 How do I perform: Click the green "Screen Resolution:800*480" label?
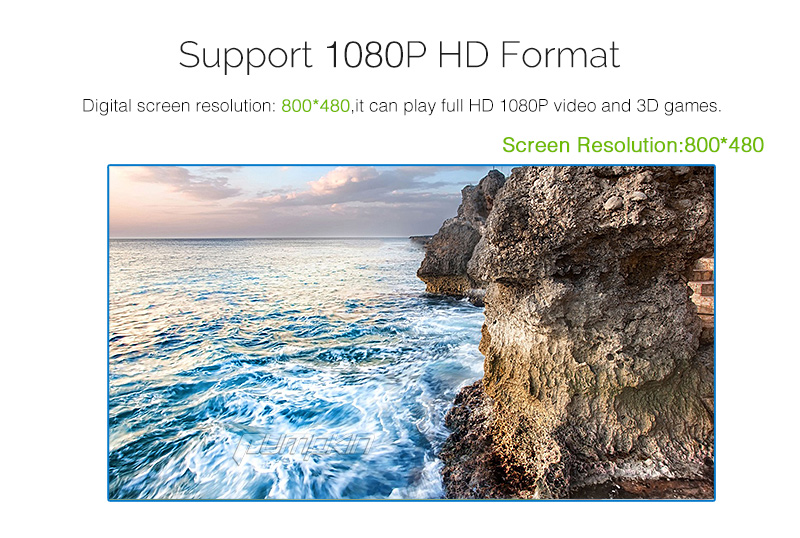click(x=633, y=145)
